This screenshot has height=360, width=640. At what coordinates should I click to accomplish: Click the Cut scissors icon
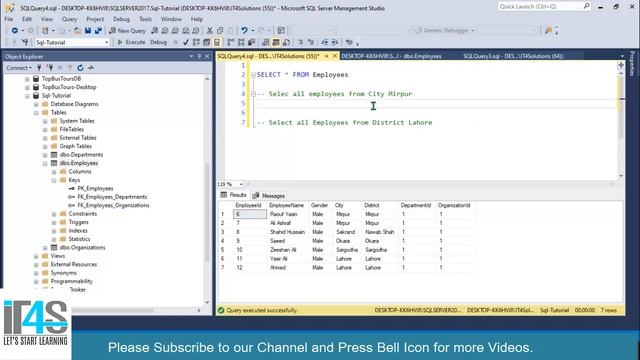pyautogui.click(x=210, y=31)
